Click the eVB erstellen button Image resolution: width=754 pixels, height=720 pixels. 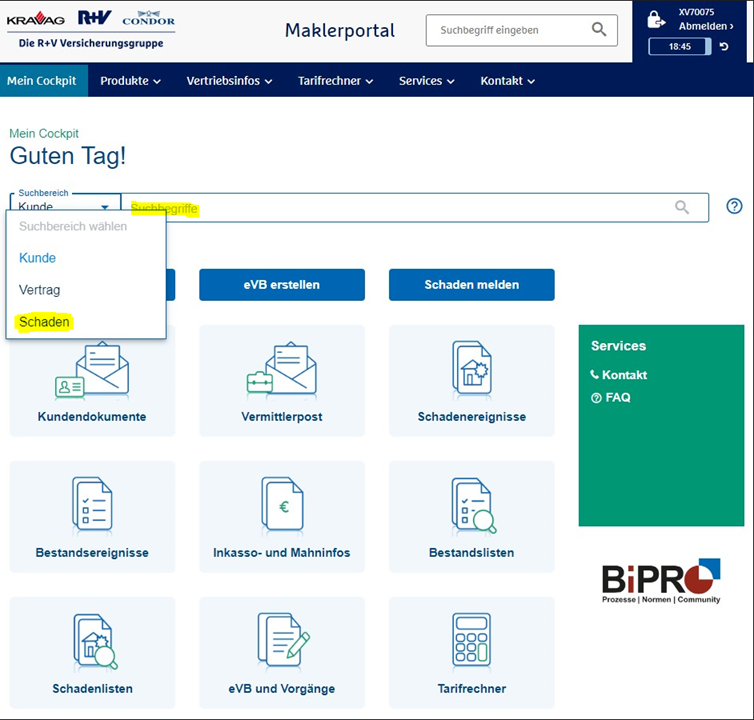point(281,285)
